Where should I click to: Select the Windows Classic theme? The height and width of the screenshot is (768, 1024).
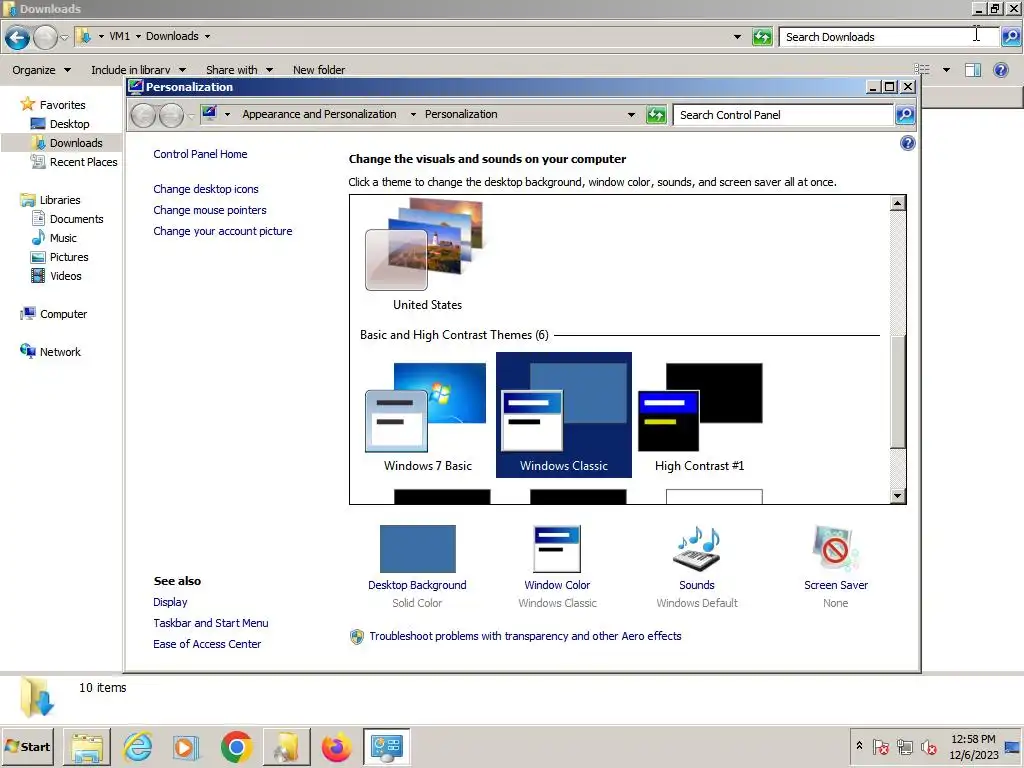point(564,415)
